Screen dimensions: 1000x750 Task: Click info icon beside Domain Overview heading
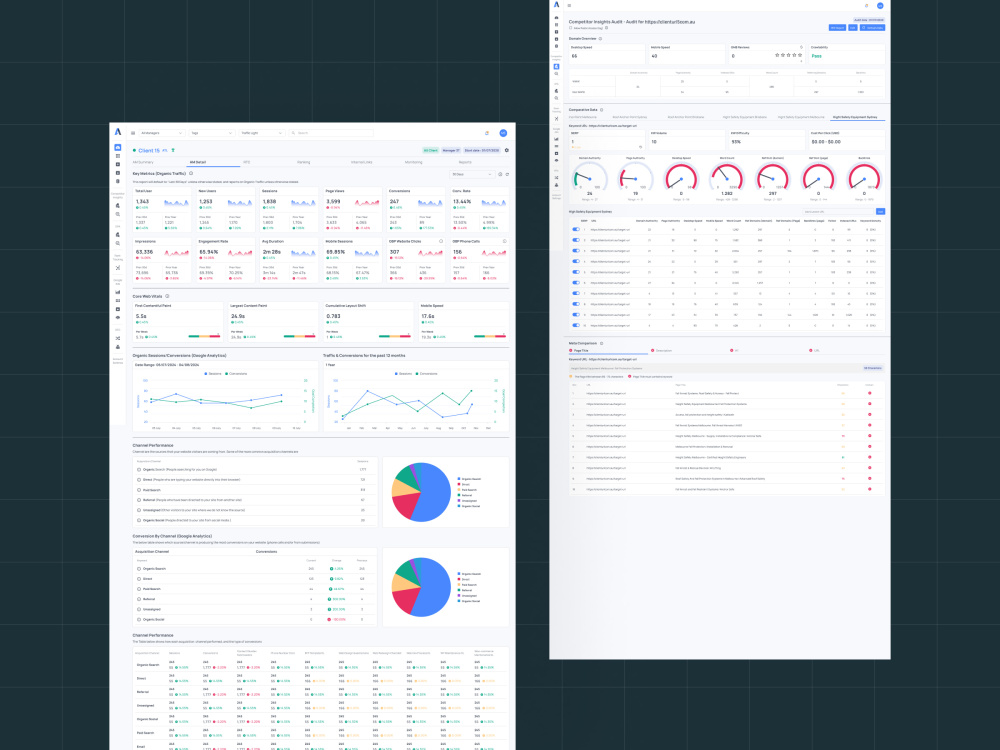tap(600, 39)
